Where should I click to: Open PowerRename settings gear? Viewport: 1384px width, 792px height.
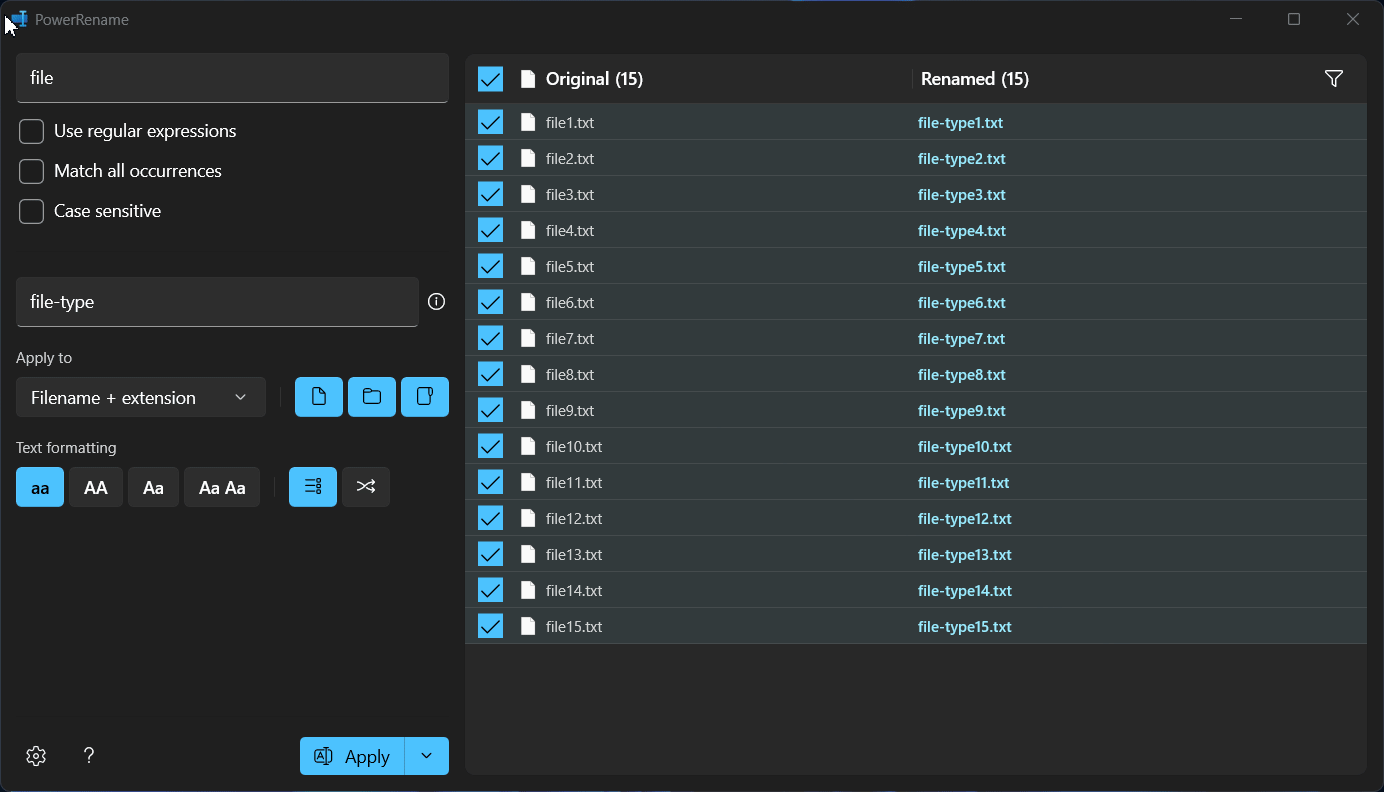click(36, 756)
